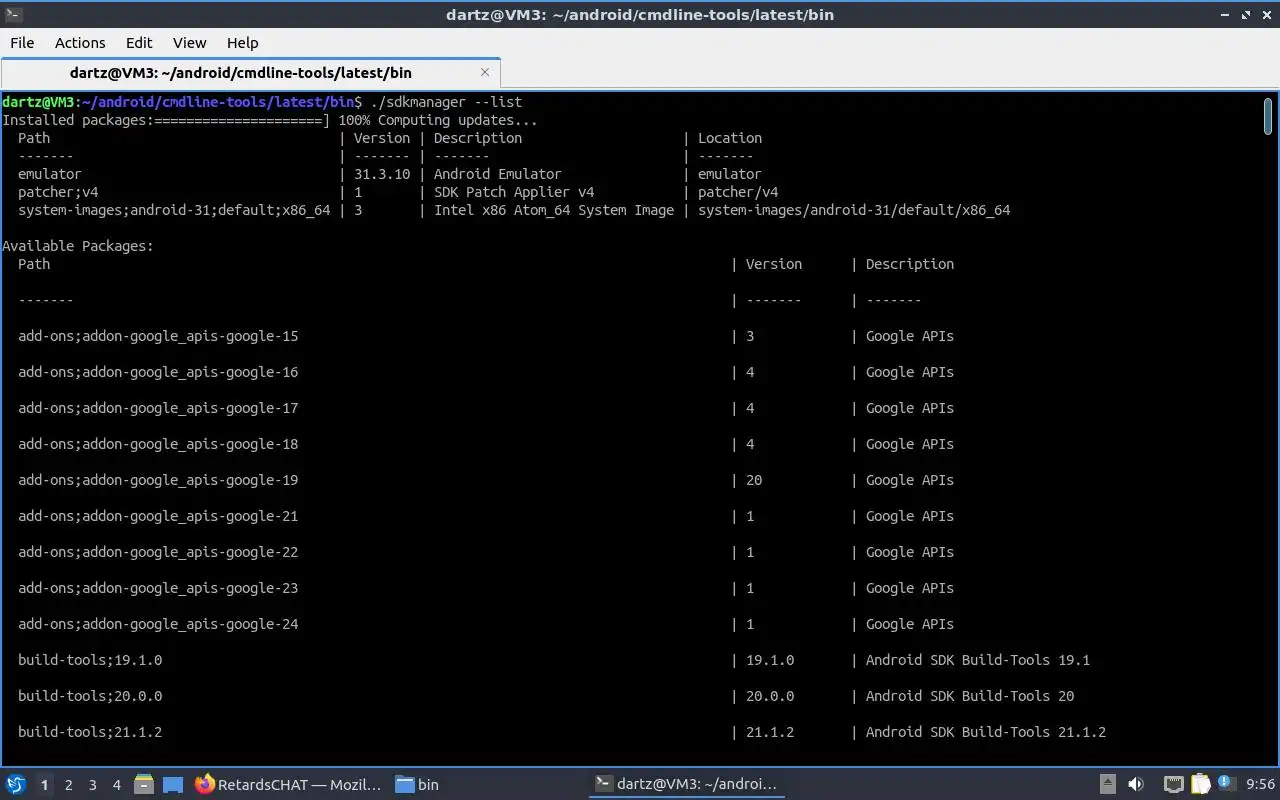Image resolution: width=1280 pixels, height=800 pixels.
Task: Open the Help menu
Action: point(242,42)
